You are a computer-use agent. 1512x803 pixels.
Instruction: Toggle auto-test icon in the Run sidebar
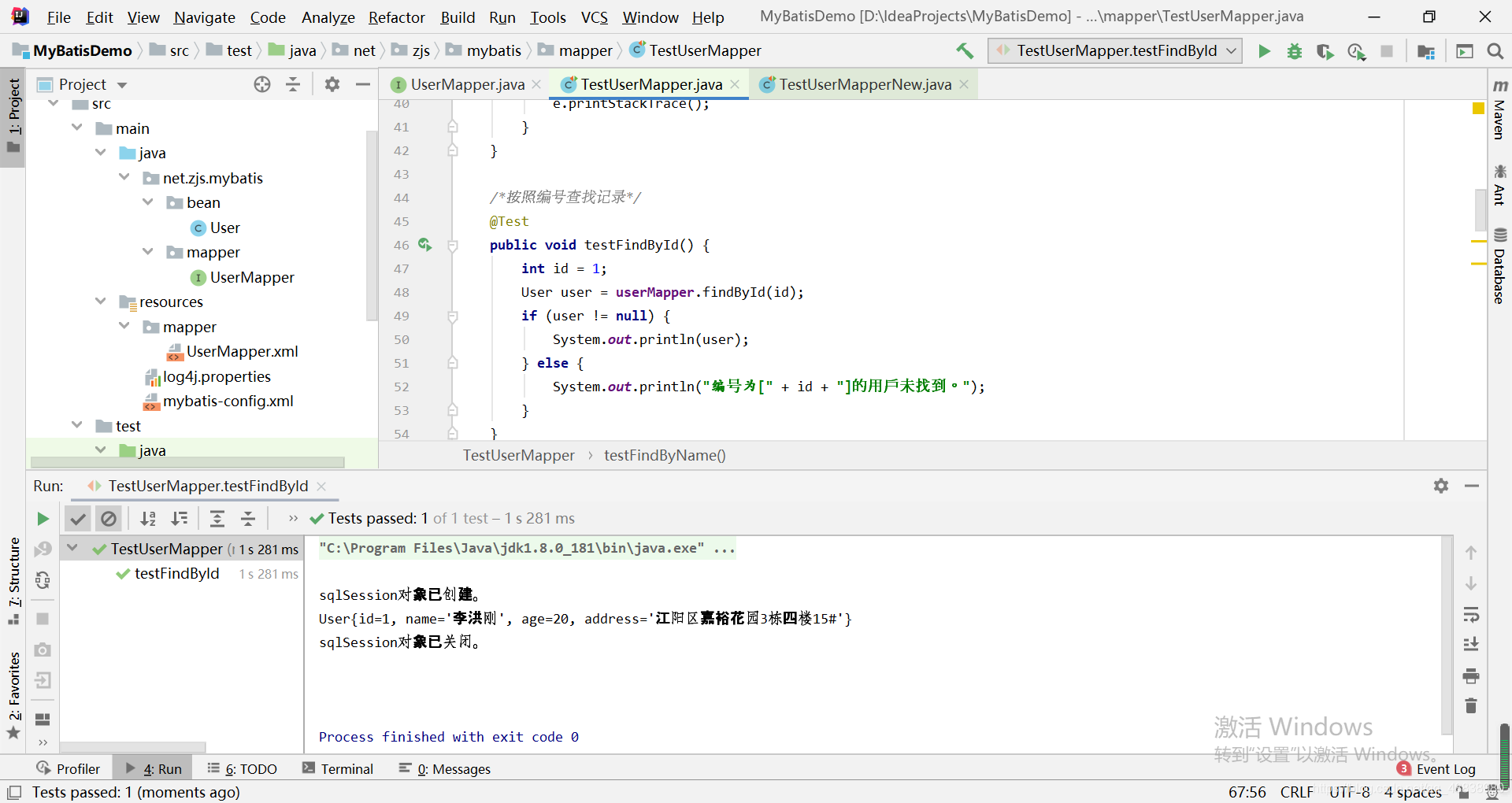coord(43,580)
